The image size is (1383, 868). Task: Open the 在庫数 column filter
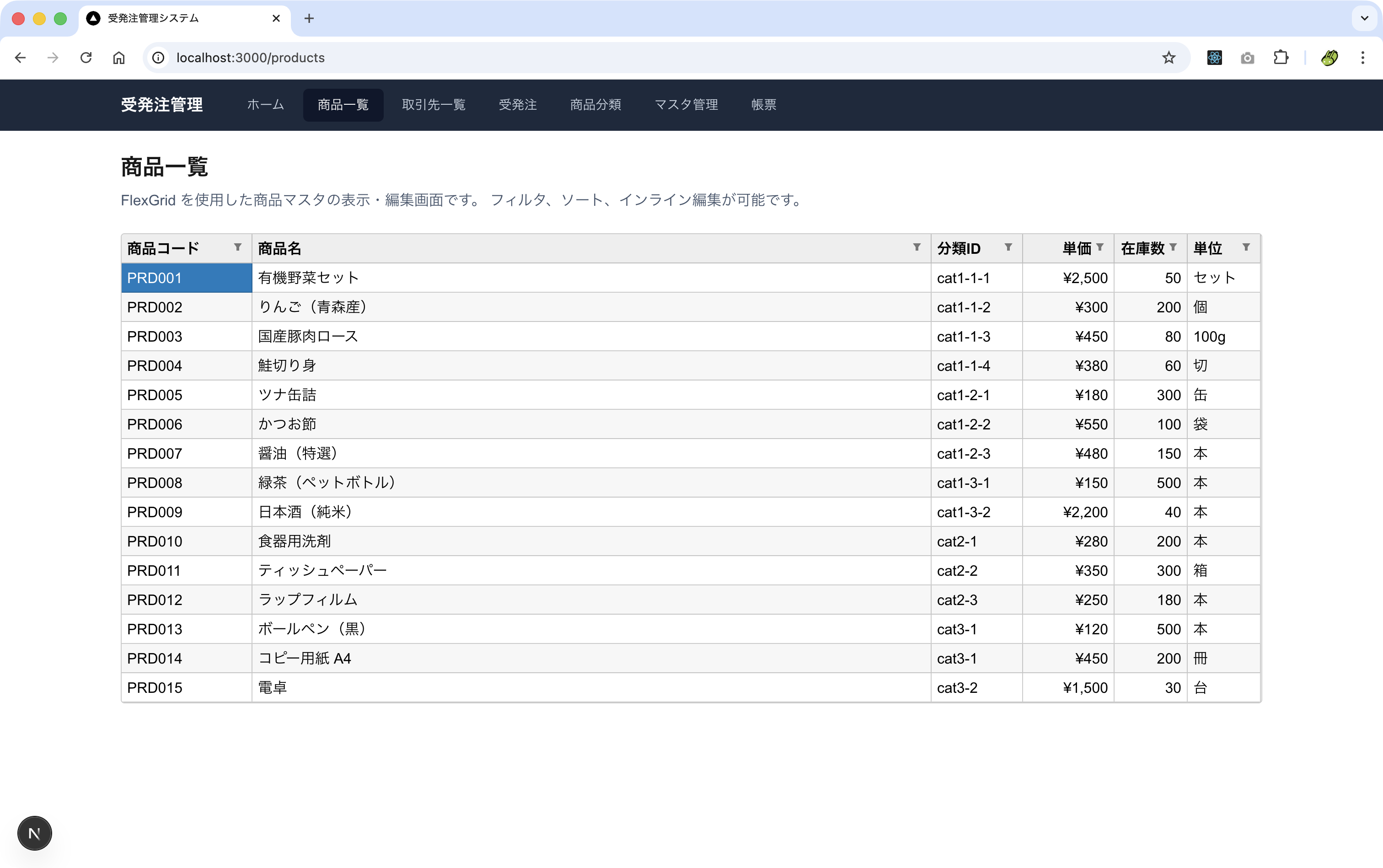coord(1172,247)
